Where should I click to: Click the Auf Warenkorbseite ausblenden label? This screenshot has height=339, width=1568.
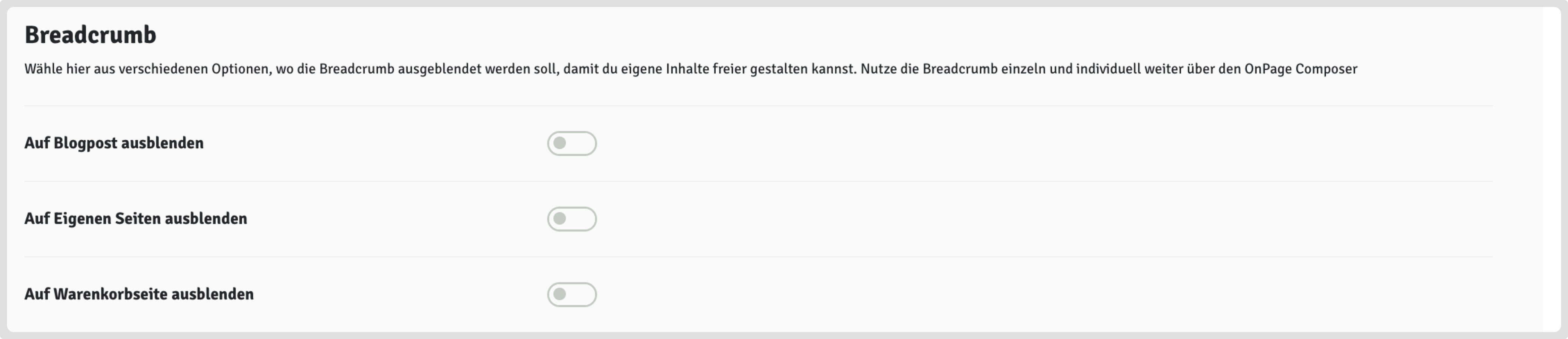click(139, 295)
